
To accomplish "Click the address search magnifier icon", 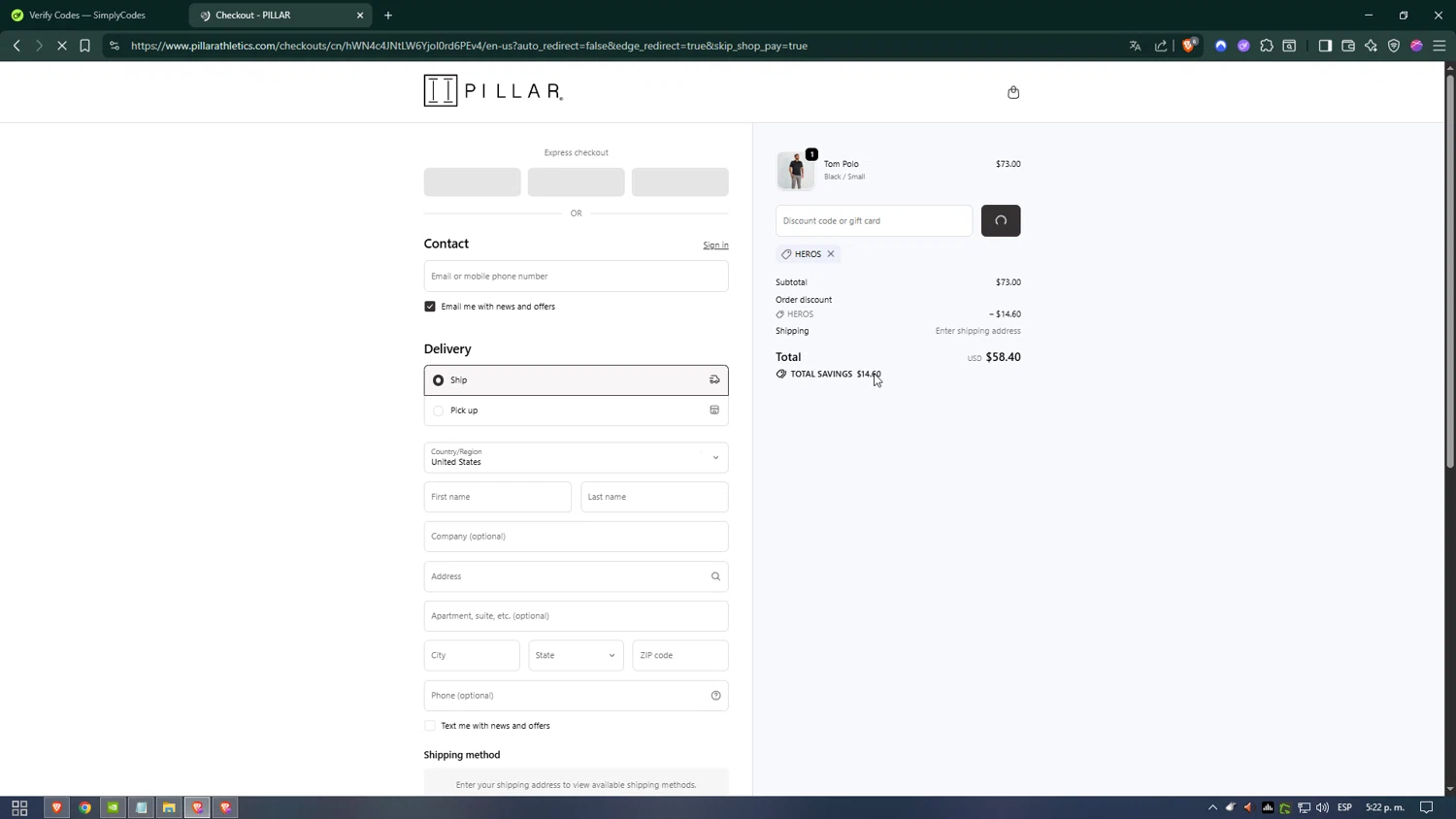I will pos(715,576).
